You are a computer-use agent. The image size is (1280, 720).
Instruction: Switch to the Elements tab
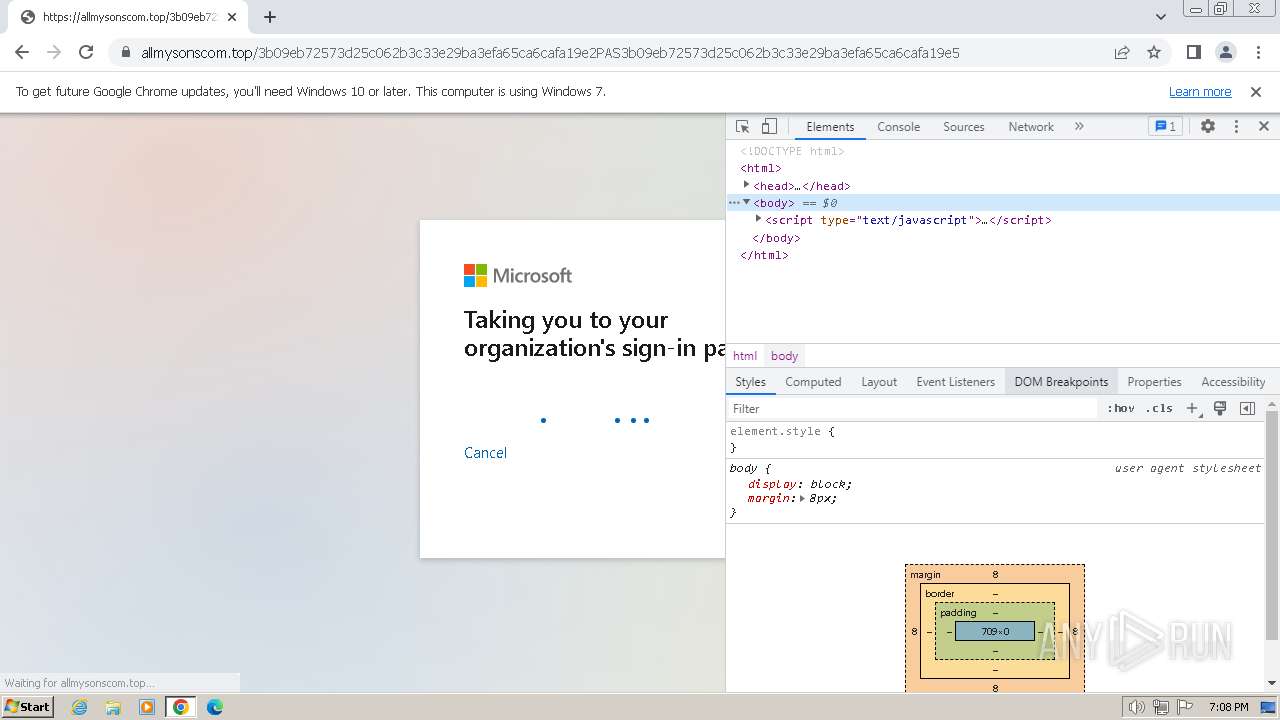pos(830,127)
